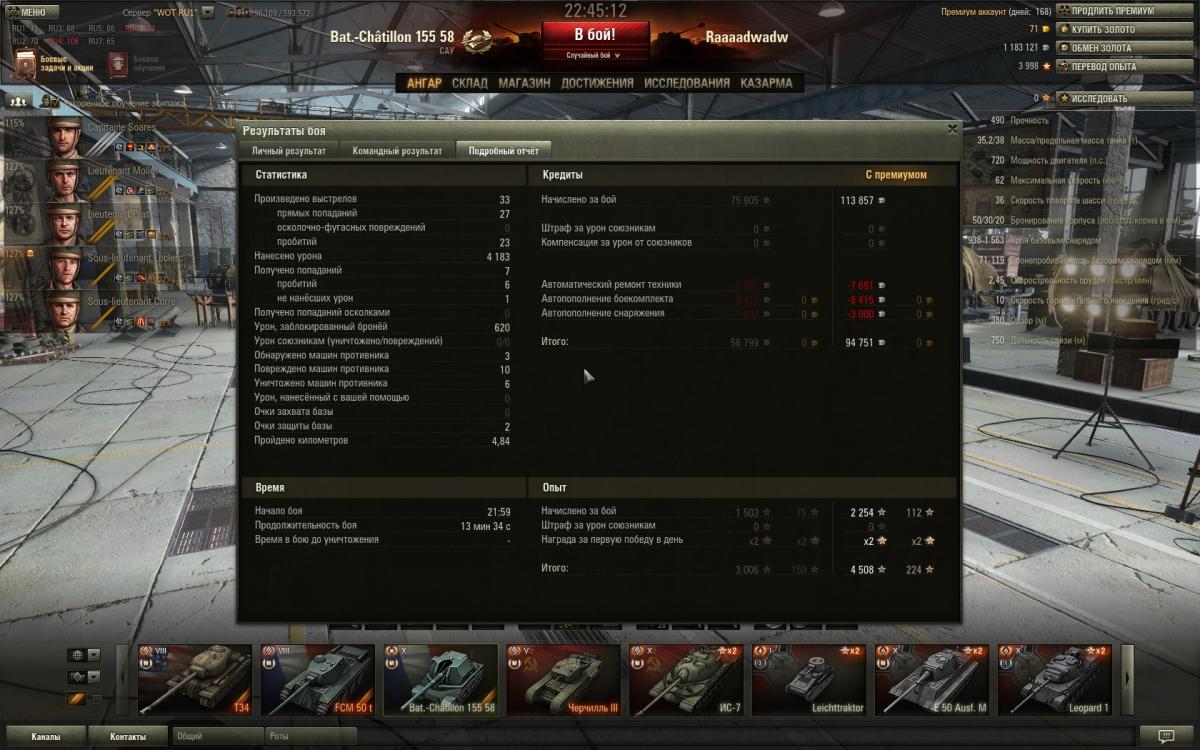Viewport: 1200px width, 750px height.
Task: Expand the server WOT RU1 dropdown
Action: pos(208,12)
